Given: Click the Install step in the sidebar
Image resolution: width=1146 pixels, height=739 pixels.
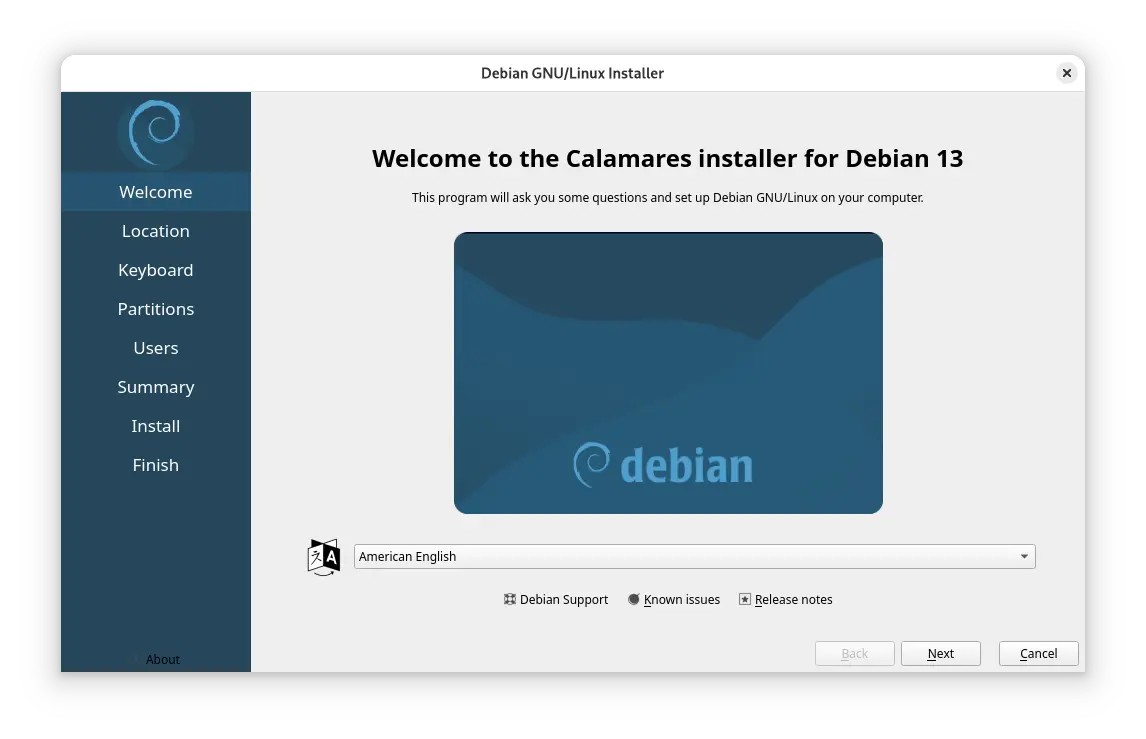Looking at the screenshot, I should 156,426.
